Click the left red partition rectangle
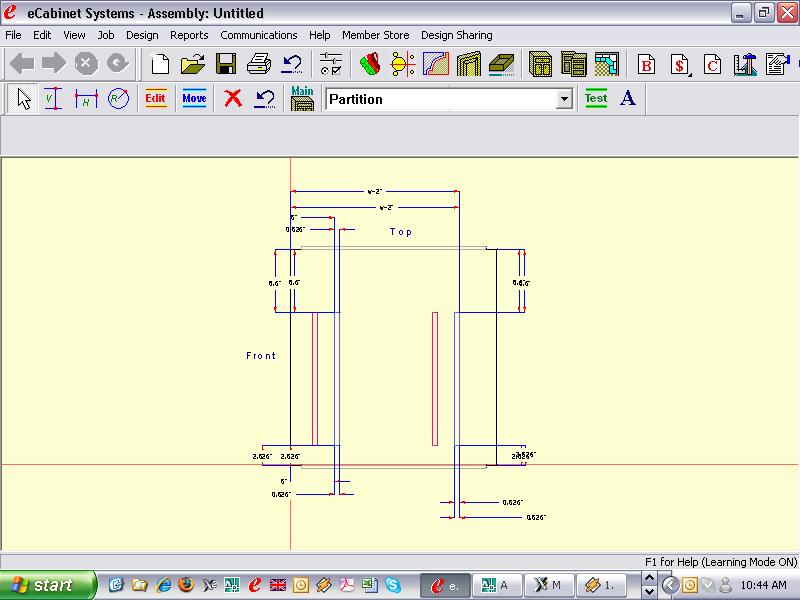The height and width of the screenshot is (600, 800). (315, 379)
